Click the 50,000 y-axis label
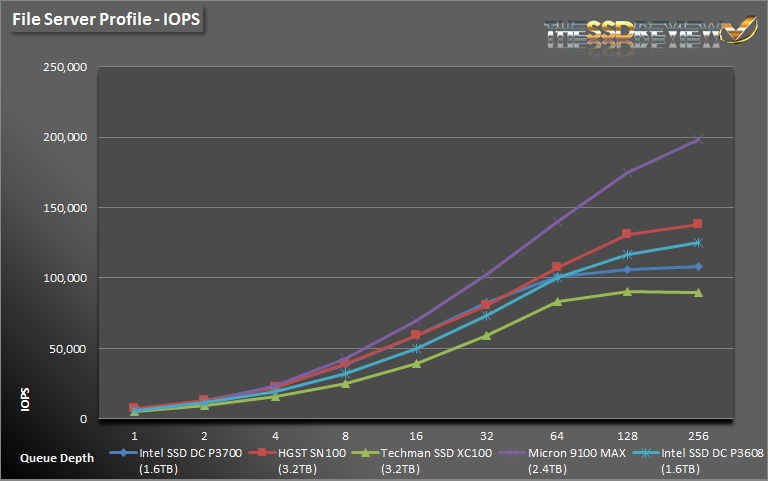 pyautogui.click(x=68, y=349)
